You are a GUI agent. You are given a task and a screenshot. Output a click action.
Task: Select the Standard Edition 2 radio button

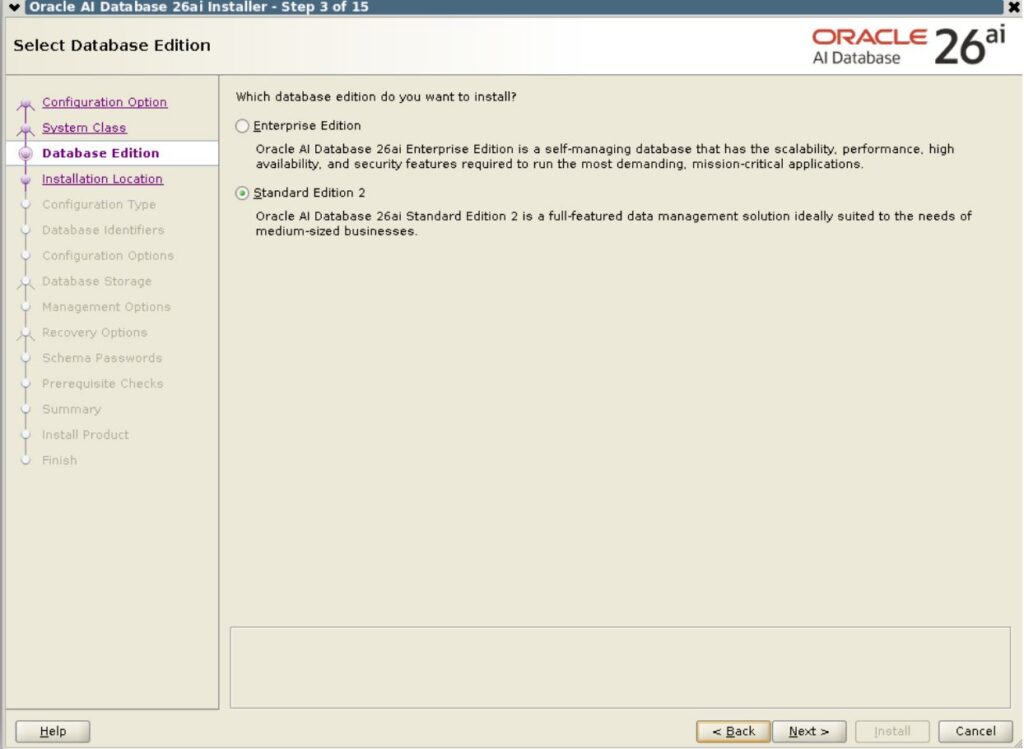242,193
